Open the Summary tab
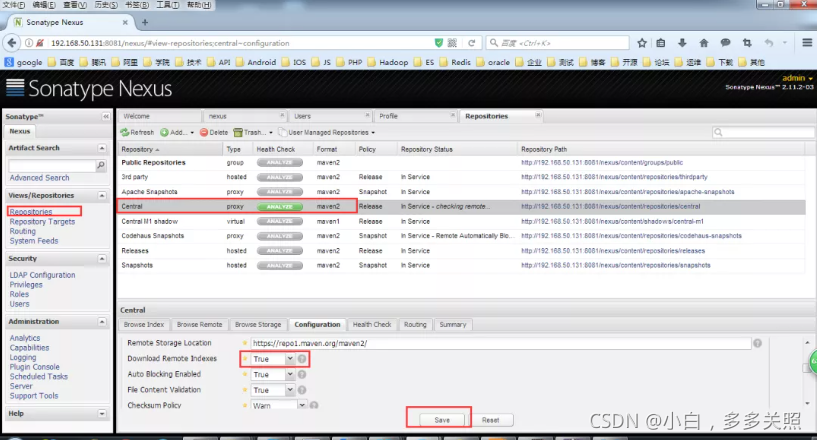The width and height of the screenshot is (817, 440). pyautogui.click(x=453, y=324)
